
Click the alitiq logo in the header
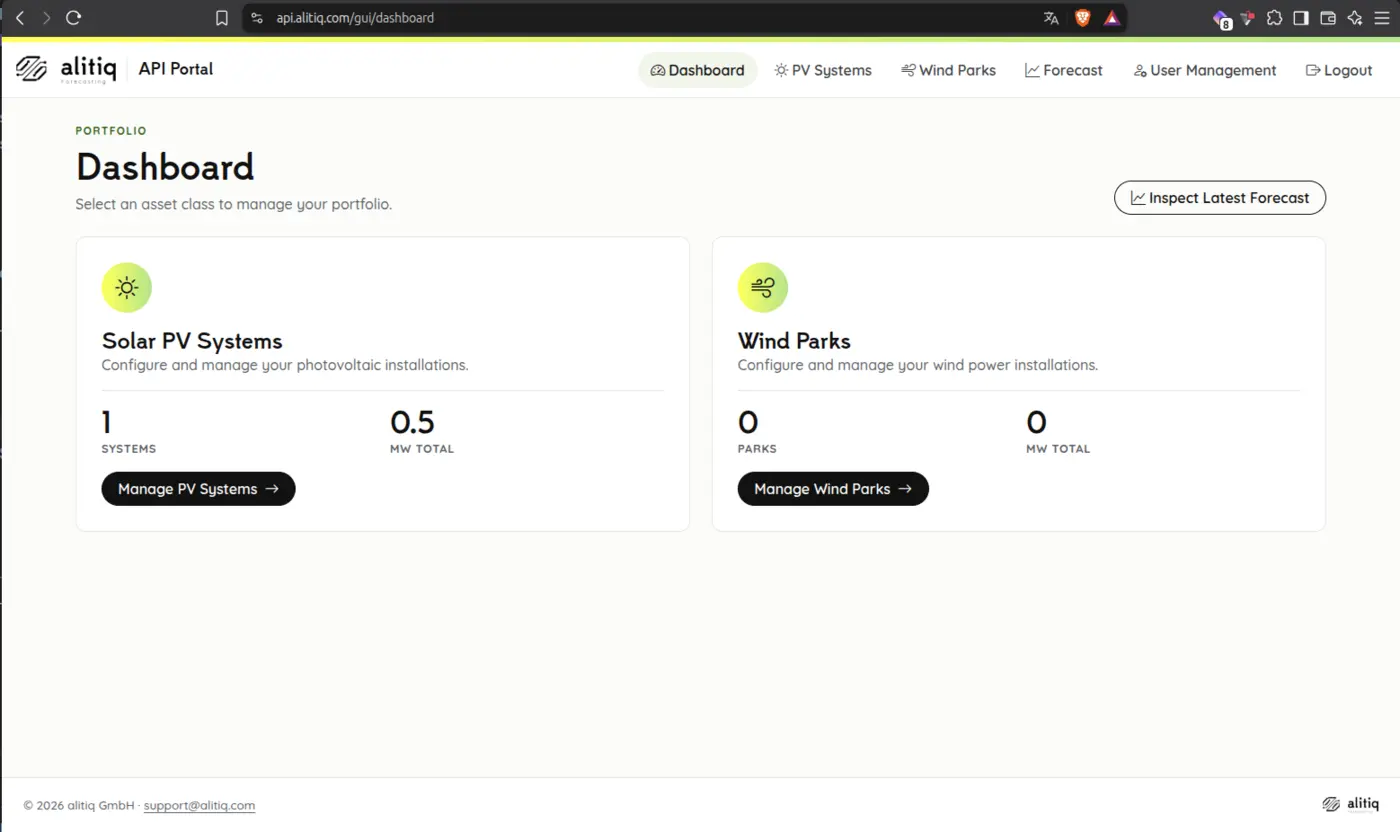point(66,69)
